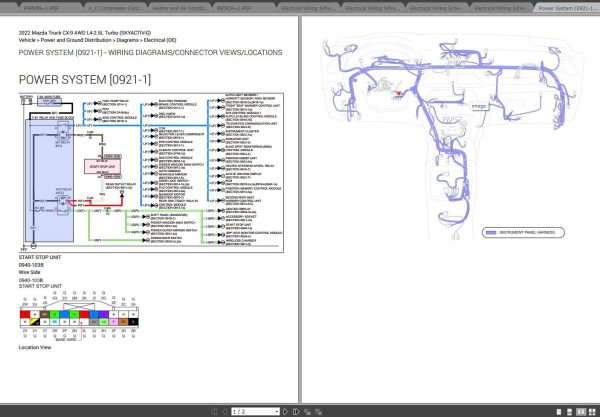Click "COMMANDER SWITCH" entry in diagram
Viewport: 600px width, 417px height.
[166, 238]
